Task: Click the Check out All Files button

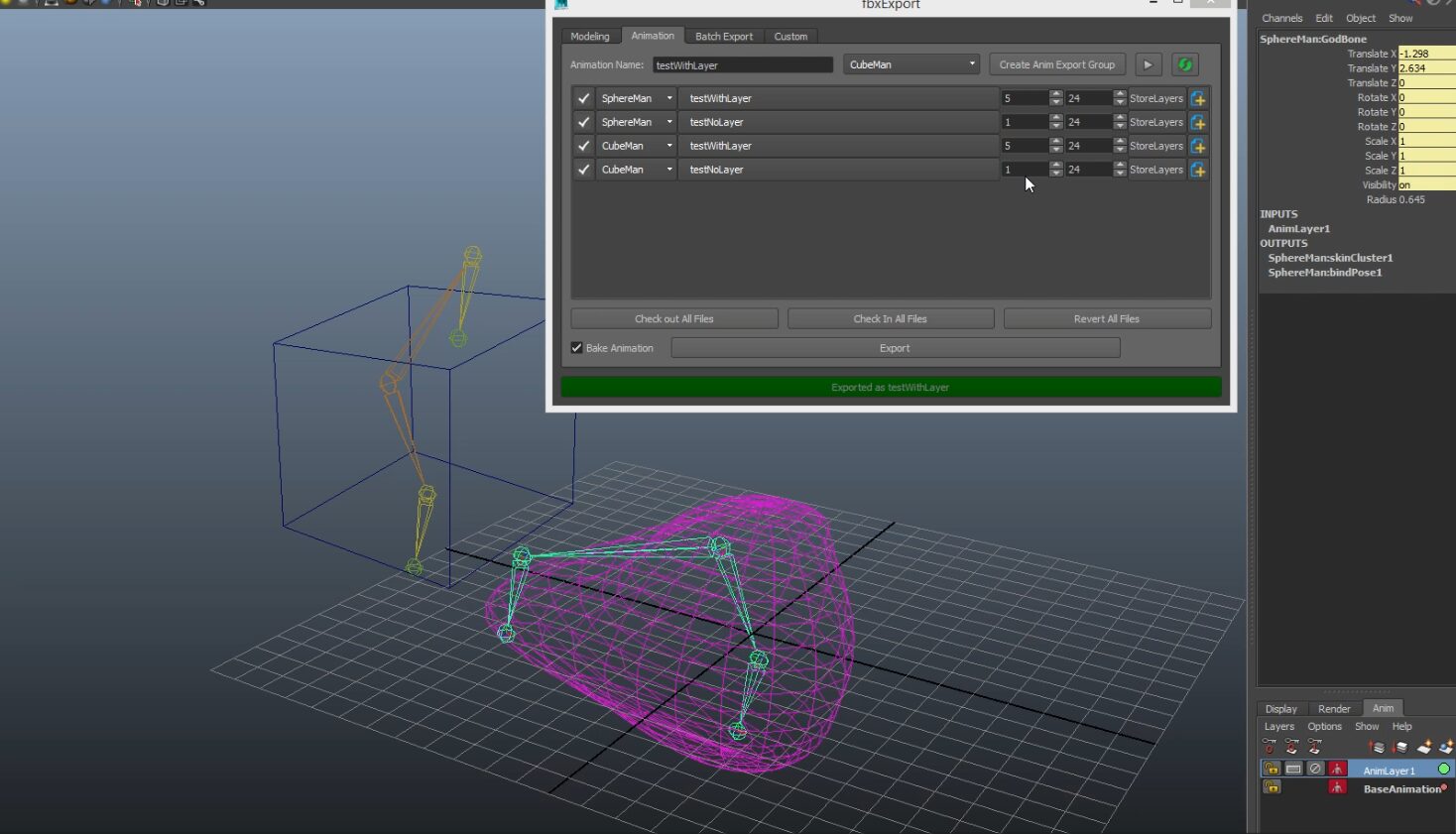Action: point(673,318)
